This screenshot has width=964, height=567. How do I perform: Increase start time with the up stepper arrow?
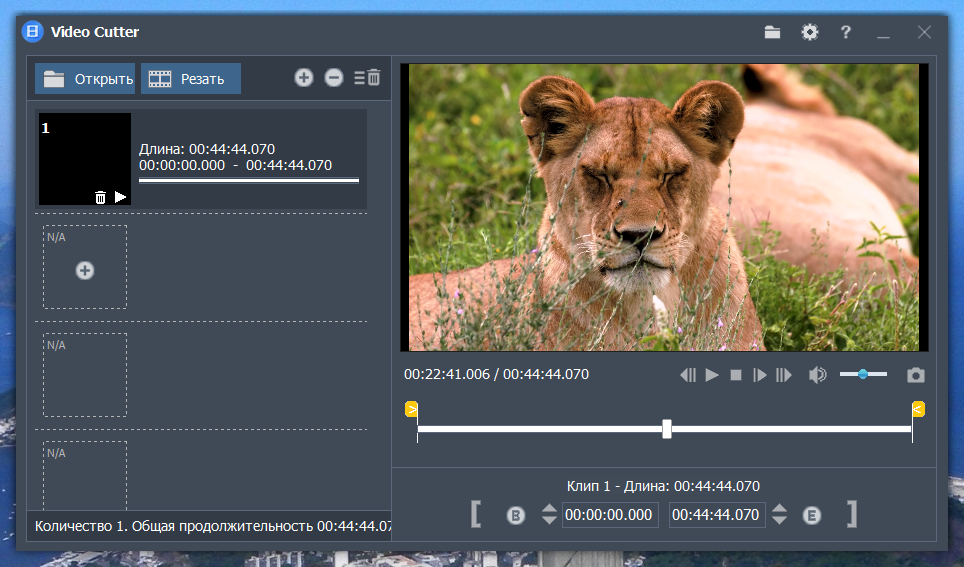coord(549,508)
